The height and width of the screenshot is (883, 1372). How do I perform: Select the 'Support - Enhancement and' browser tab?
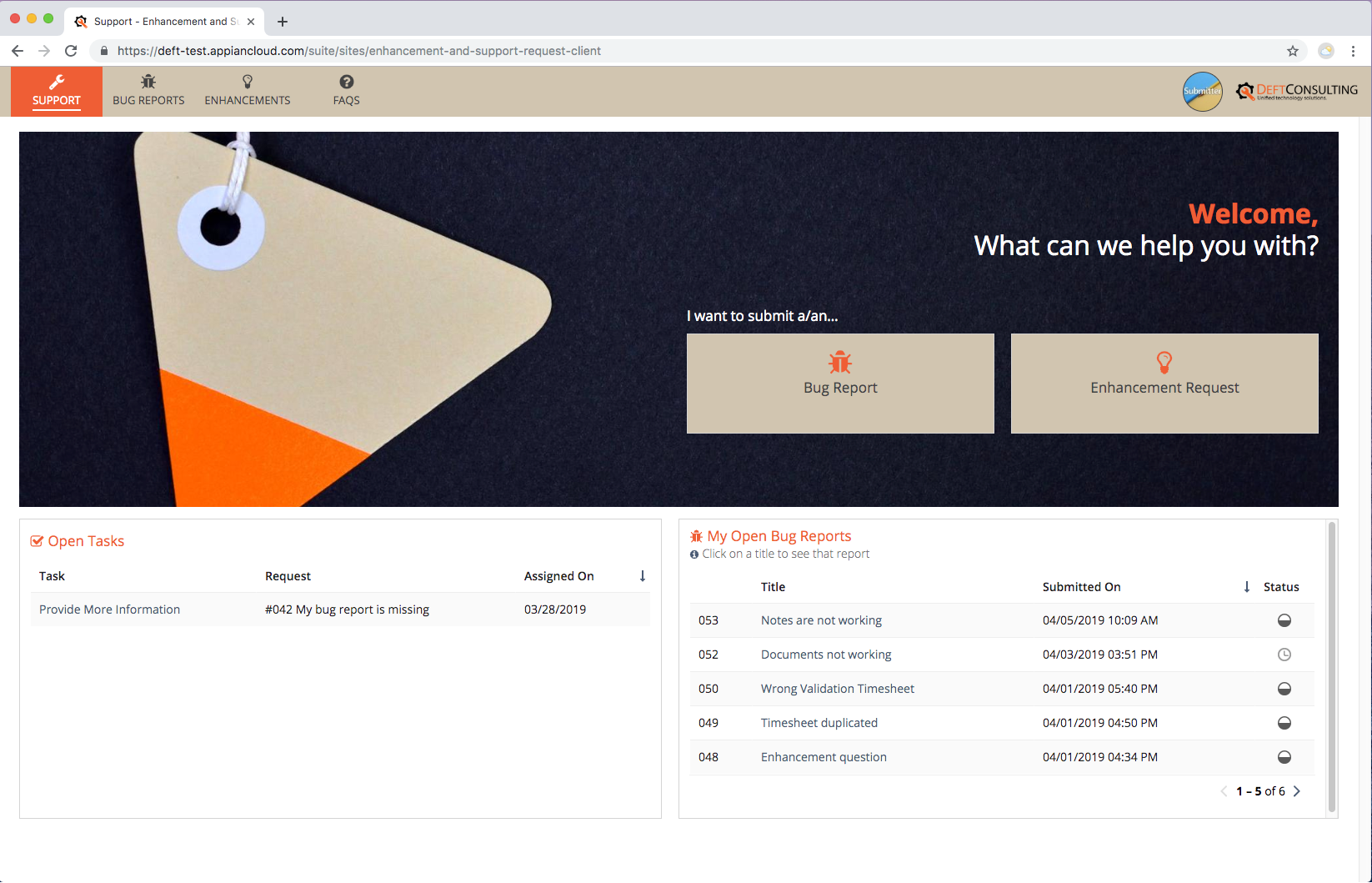click(x=165, y=22)
